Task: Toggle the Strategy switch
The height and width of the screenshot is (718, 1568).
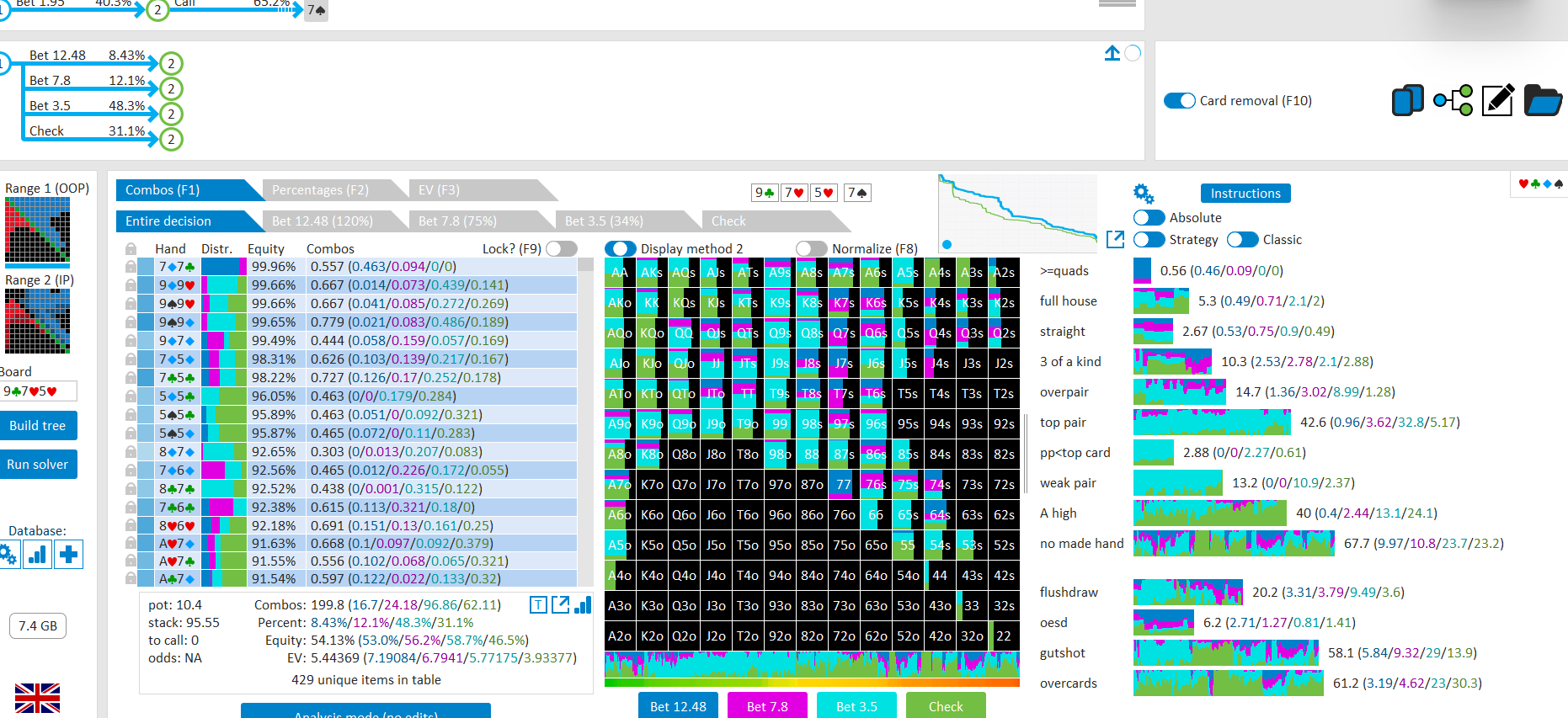Action: pyautogui.click(x=1149, y=239)
